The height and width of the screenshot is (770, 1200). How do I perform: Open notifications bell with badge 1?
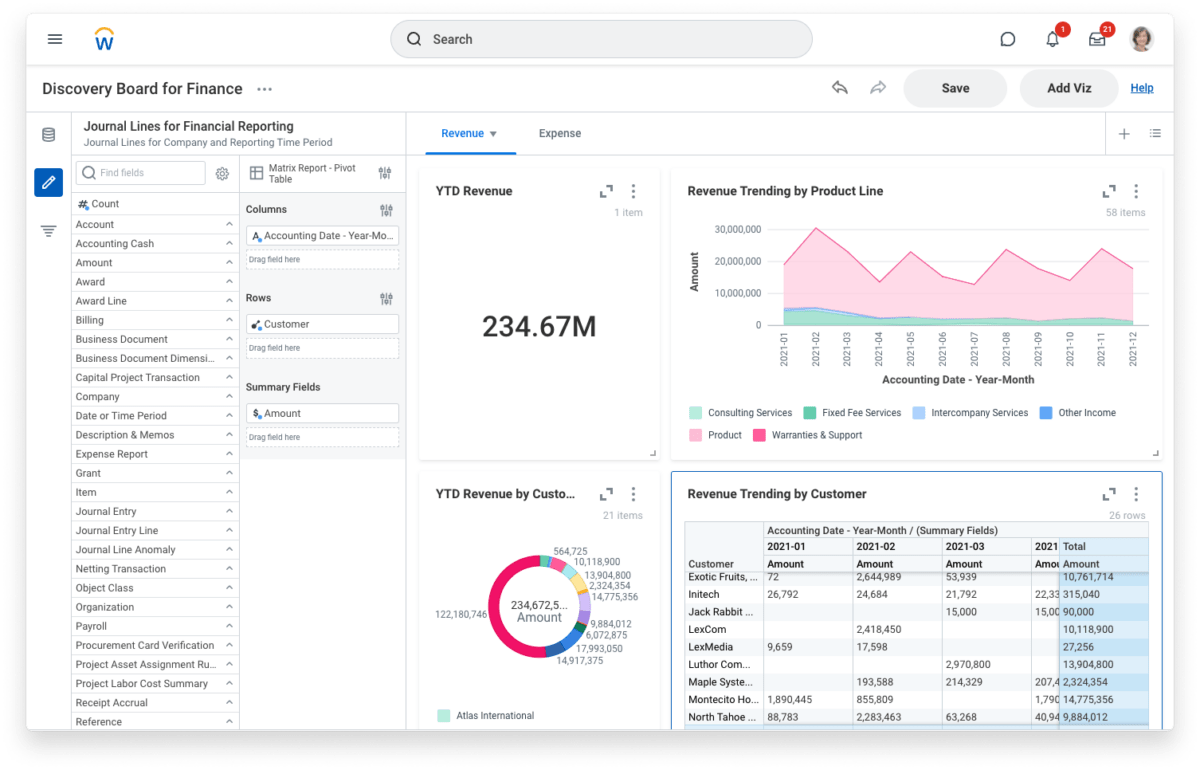1052,39
